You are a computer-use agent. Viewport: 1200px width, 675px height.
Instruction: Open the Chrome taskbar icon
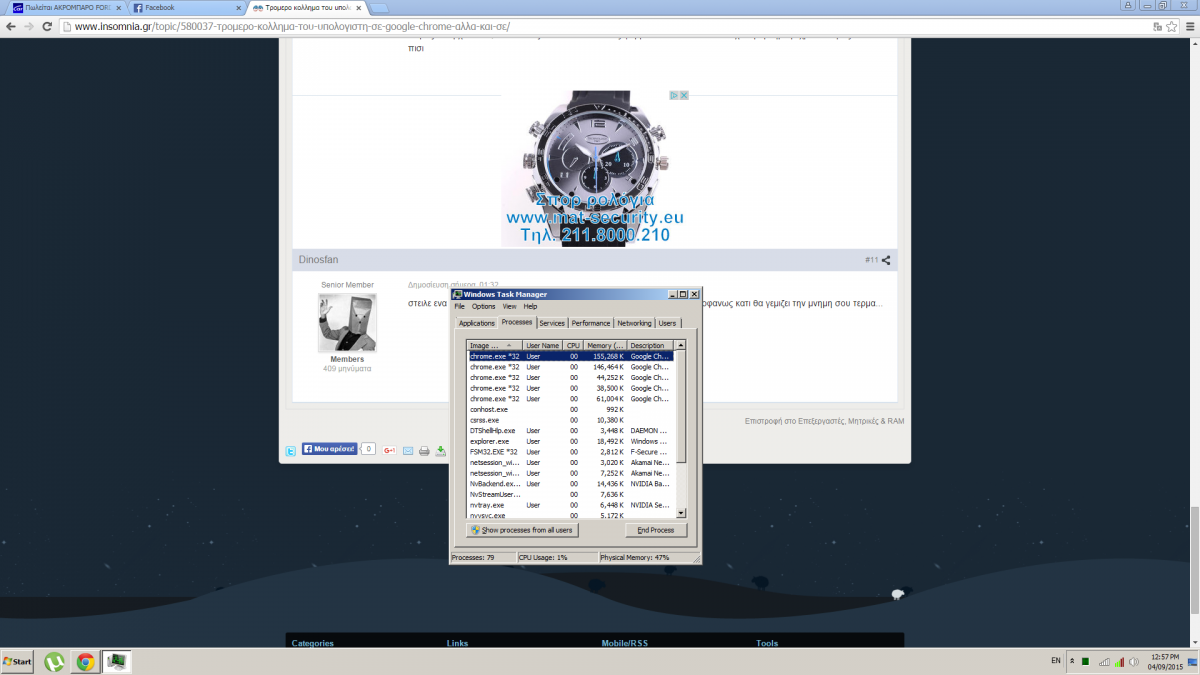tap(86, 661)
